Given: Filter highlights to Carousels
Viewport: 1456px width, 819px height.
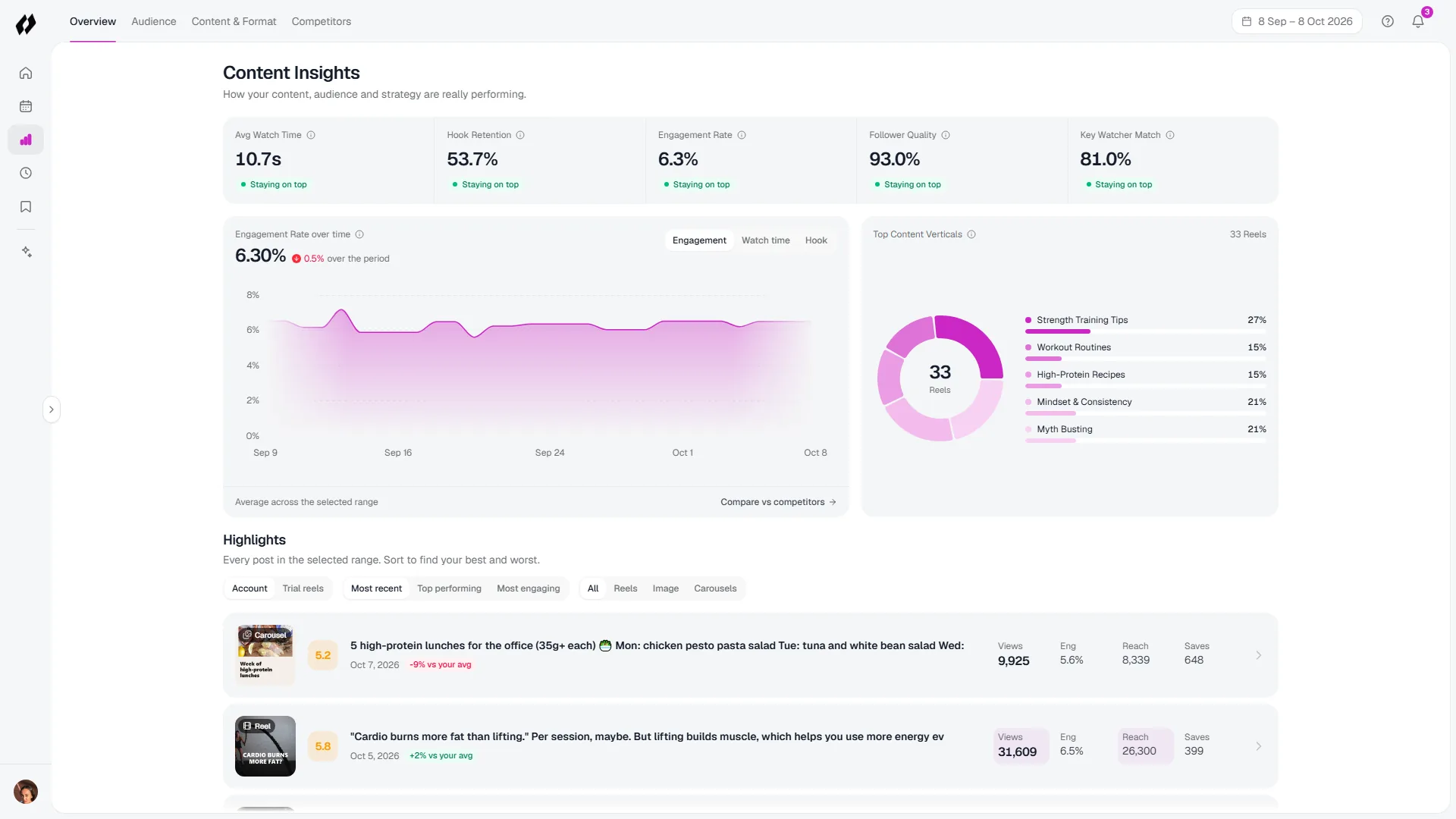Looking at the screenshot, I should click(715, 588).
